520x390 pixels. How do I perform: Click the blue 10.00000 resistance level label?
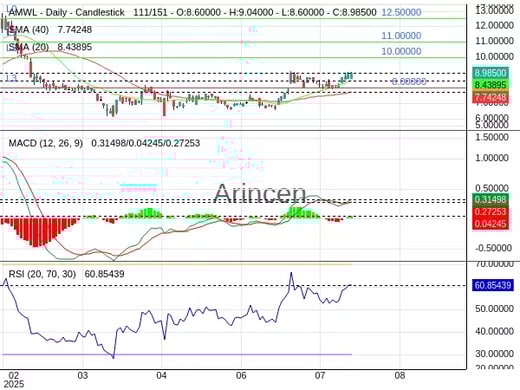click(401, 51)
